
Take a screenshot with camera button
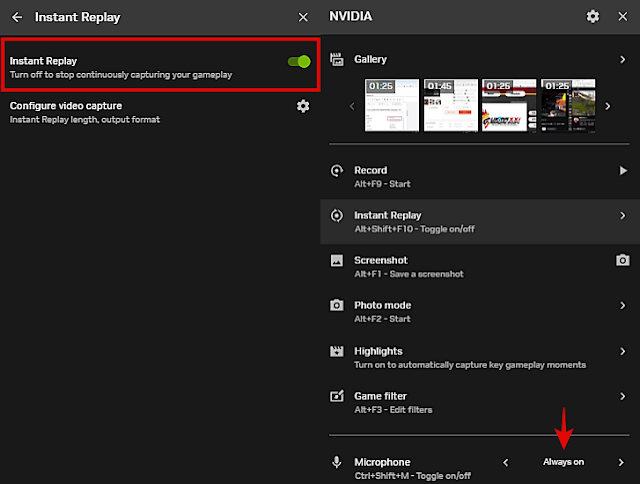(622, 260)
